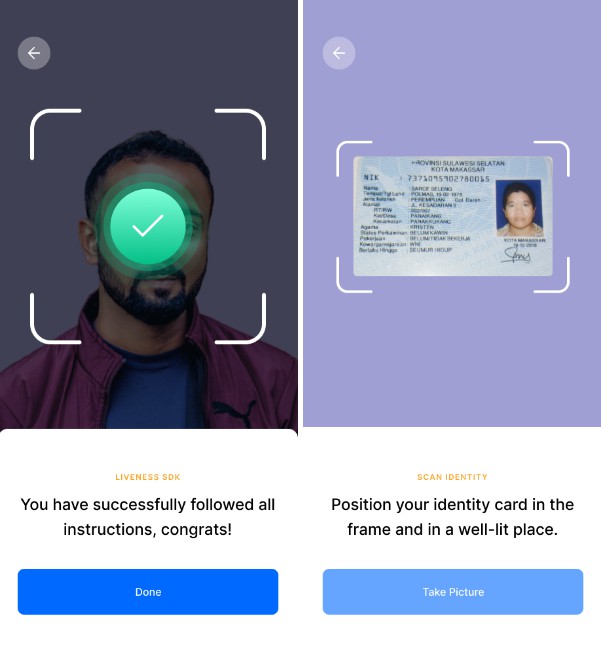Viewport: 601px width, 645px height.
Task: Click the bottom-left corner bracket of face frame
Action: coord(55,318)
